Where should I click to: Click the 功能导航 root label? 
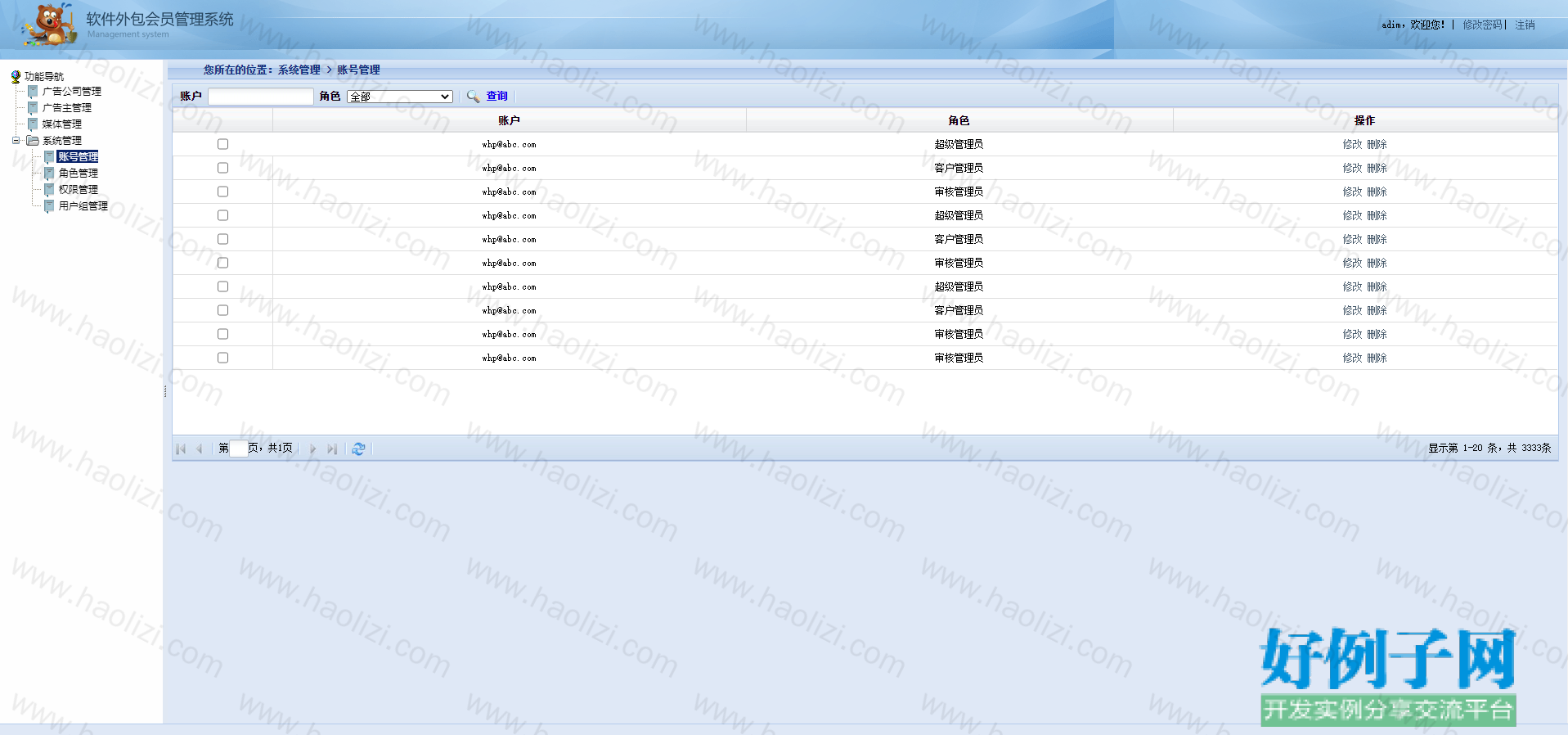[x=44, y=76]
